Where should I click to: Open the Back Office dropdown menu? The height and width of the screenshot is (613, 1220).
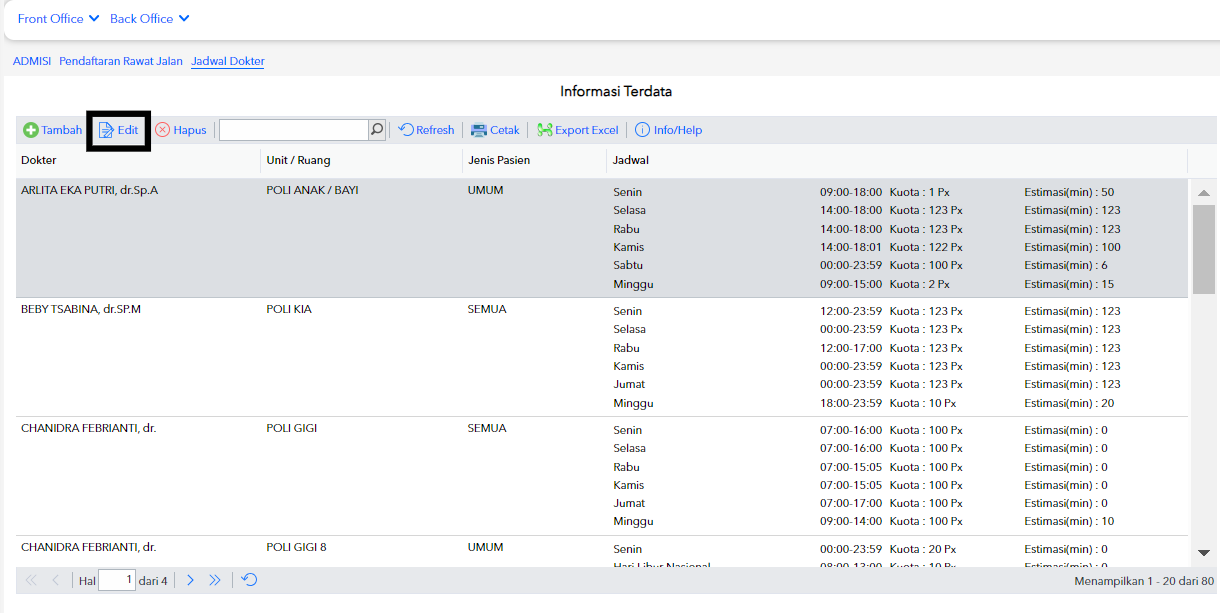tap(150, 19)
